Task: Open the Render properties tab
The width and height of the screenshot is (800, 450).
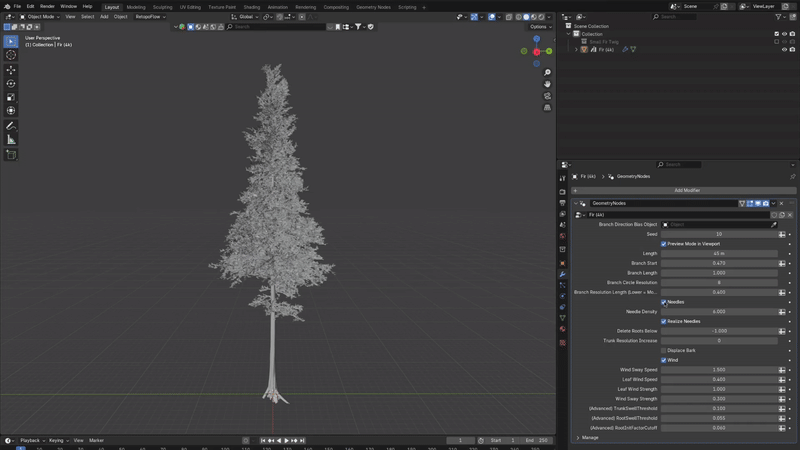Action: point(562,192)
